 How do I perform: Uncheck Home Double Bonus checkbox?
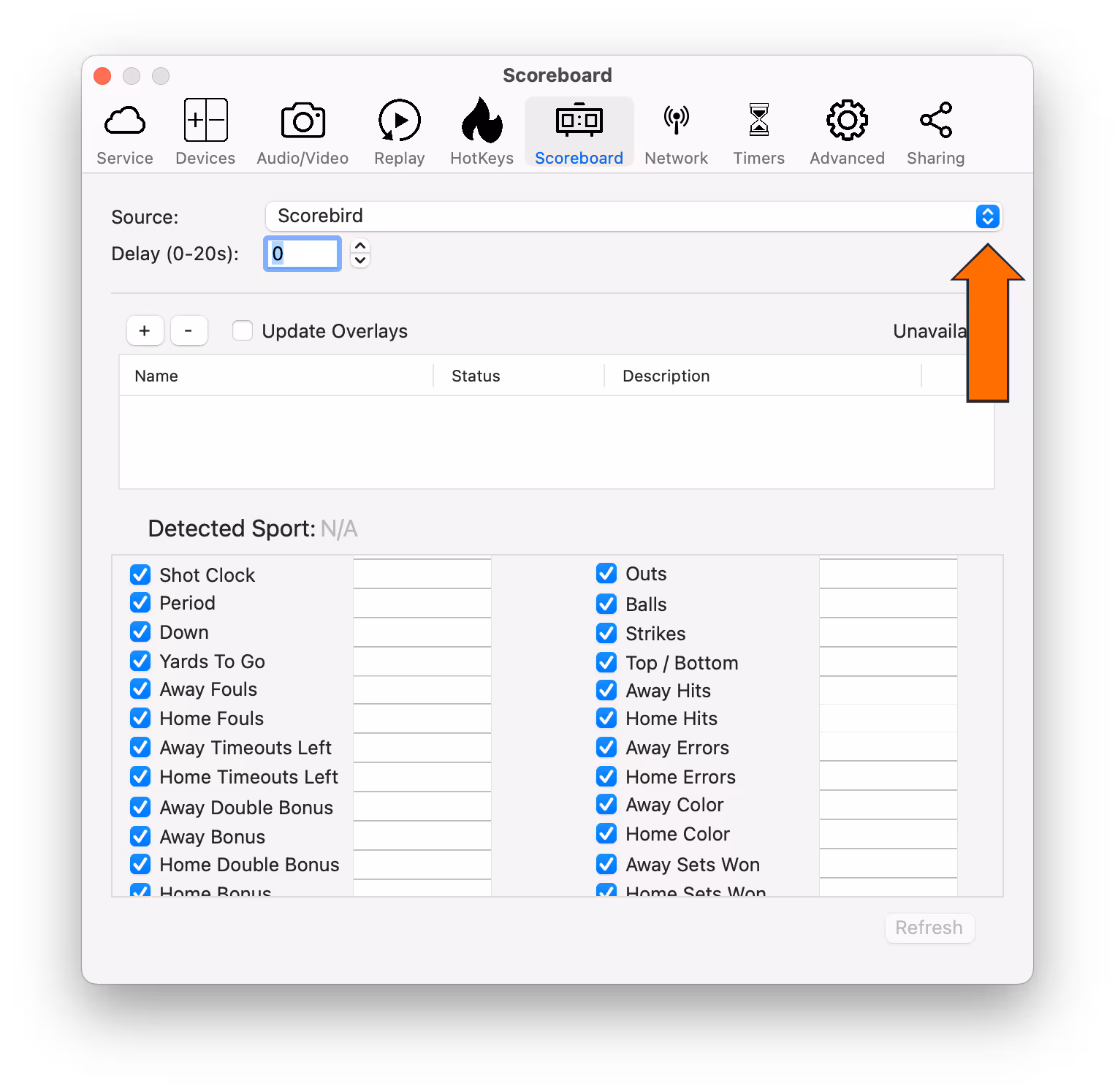[140, 864]
